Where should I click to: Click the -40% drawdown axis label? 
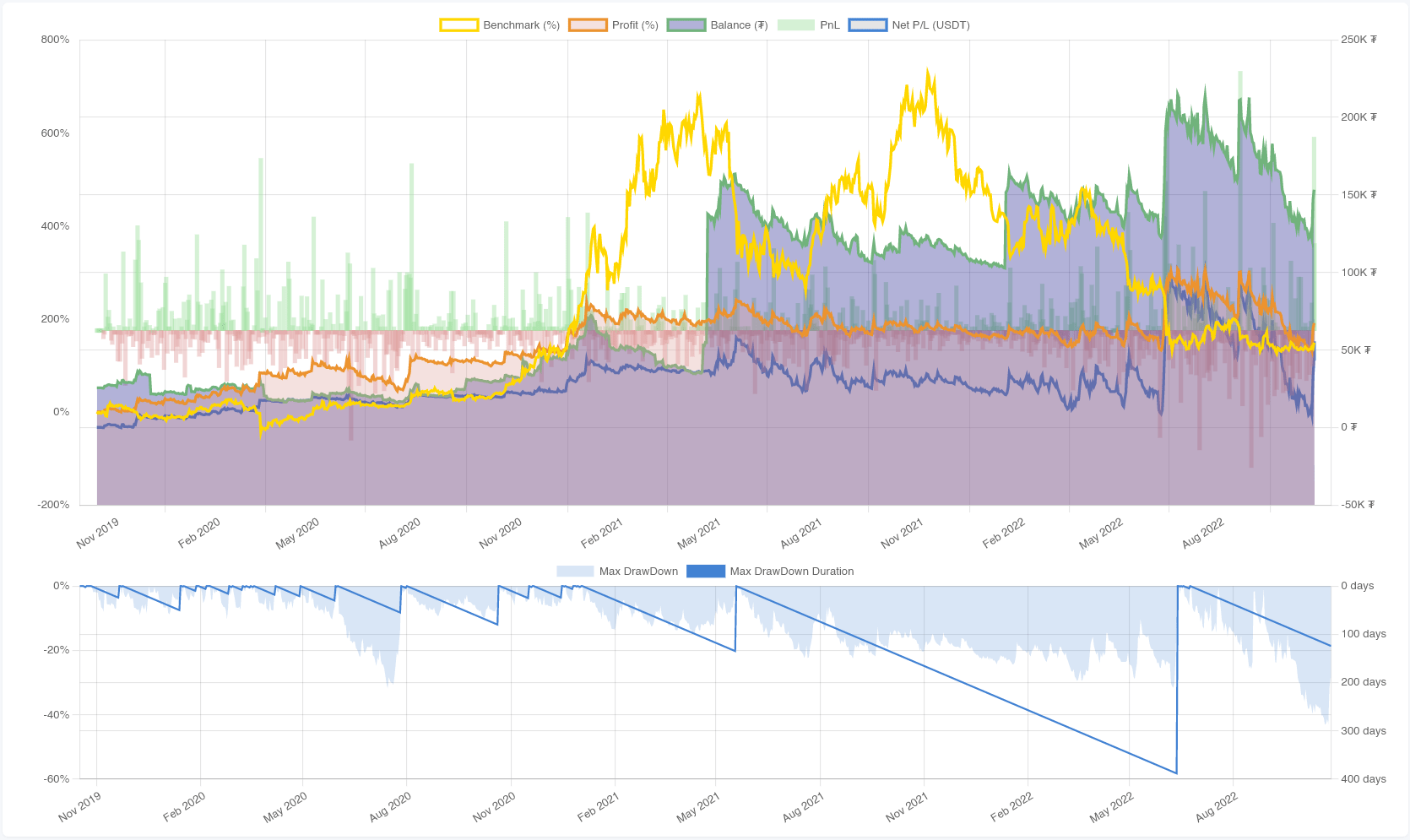[x=57, y=714]
